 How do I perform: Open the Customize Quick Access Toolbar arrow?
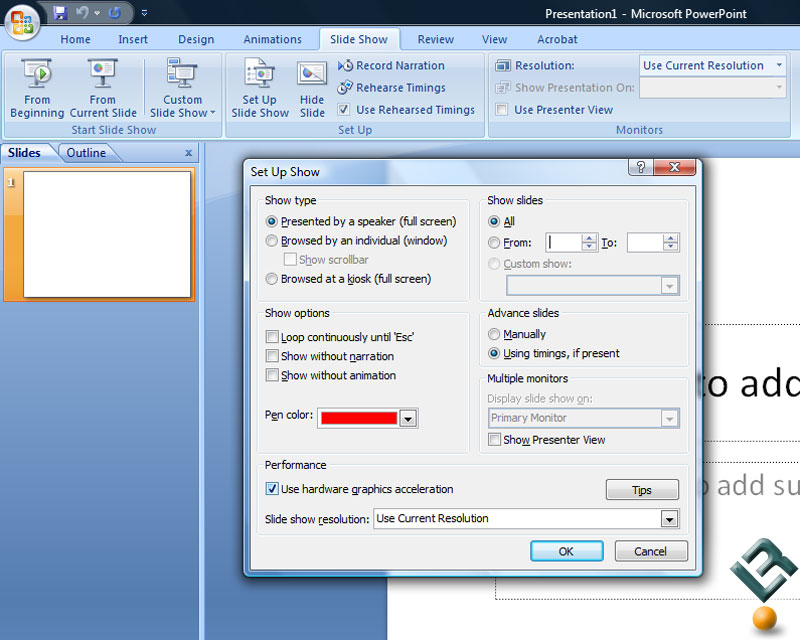tap(144, 13)
